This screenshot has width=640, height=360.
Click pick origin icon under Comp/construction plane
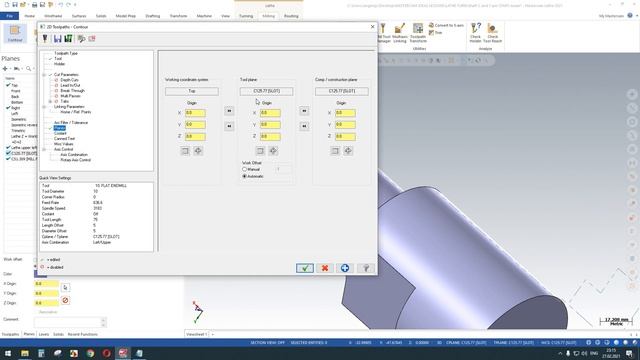(x=348, y=151)
